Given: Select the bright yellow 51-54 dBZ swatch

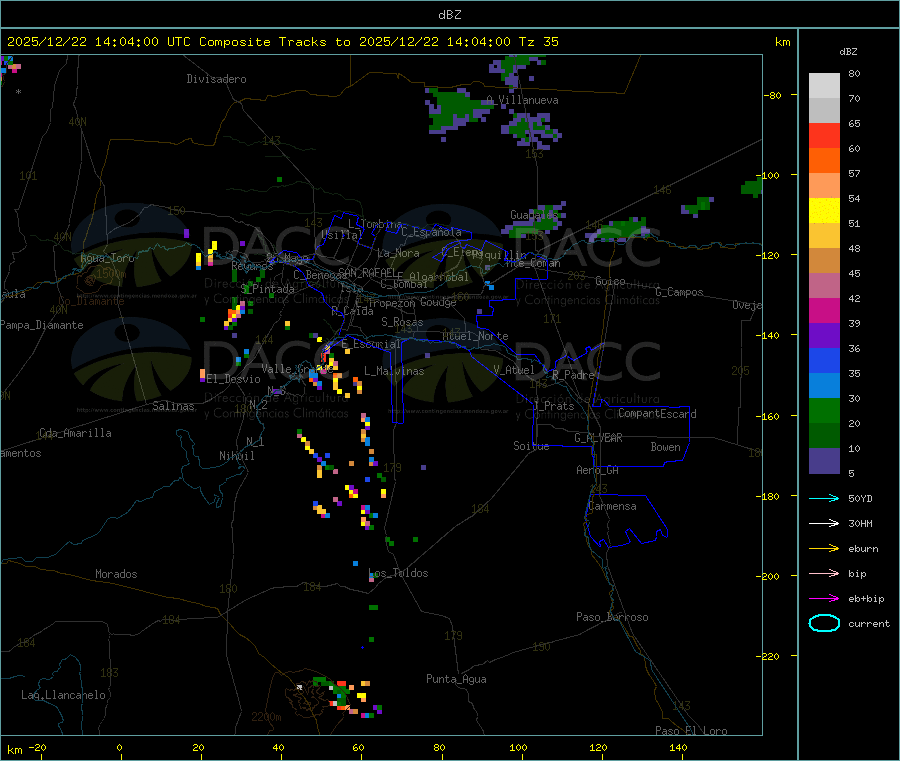Looking at the screenshot, I should click(x=824, y=211).
